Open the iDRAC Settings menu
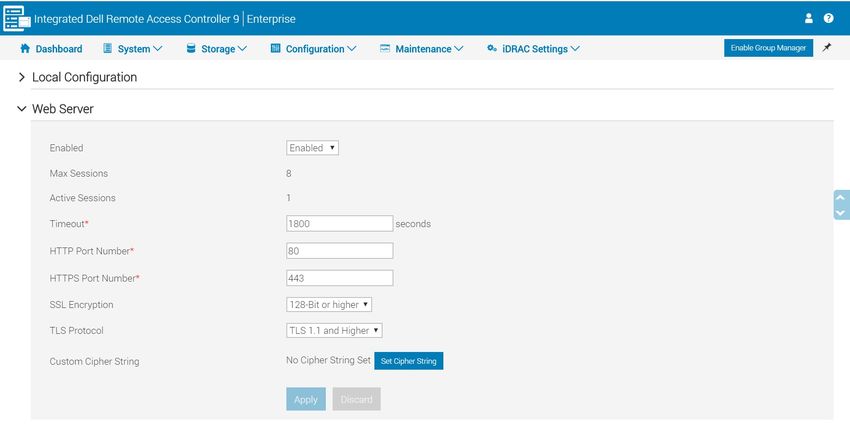 pyautogui.click(x=541, y=49)
